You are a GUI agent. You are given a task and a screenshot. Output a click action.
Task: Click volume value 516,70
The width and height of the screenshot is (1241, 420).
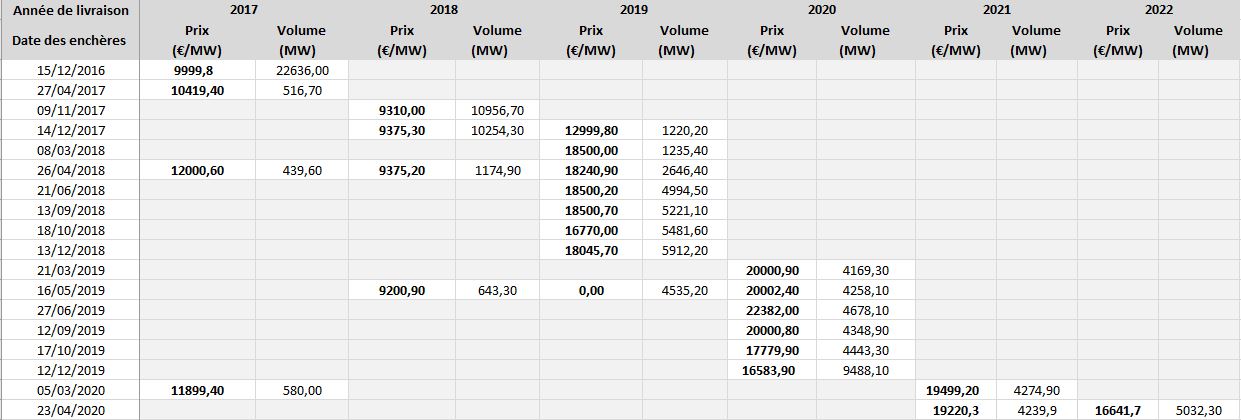pyautogui.click(x=302, y=89)
